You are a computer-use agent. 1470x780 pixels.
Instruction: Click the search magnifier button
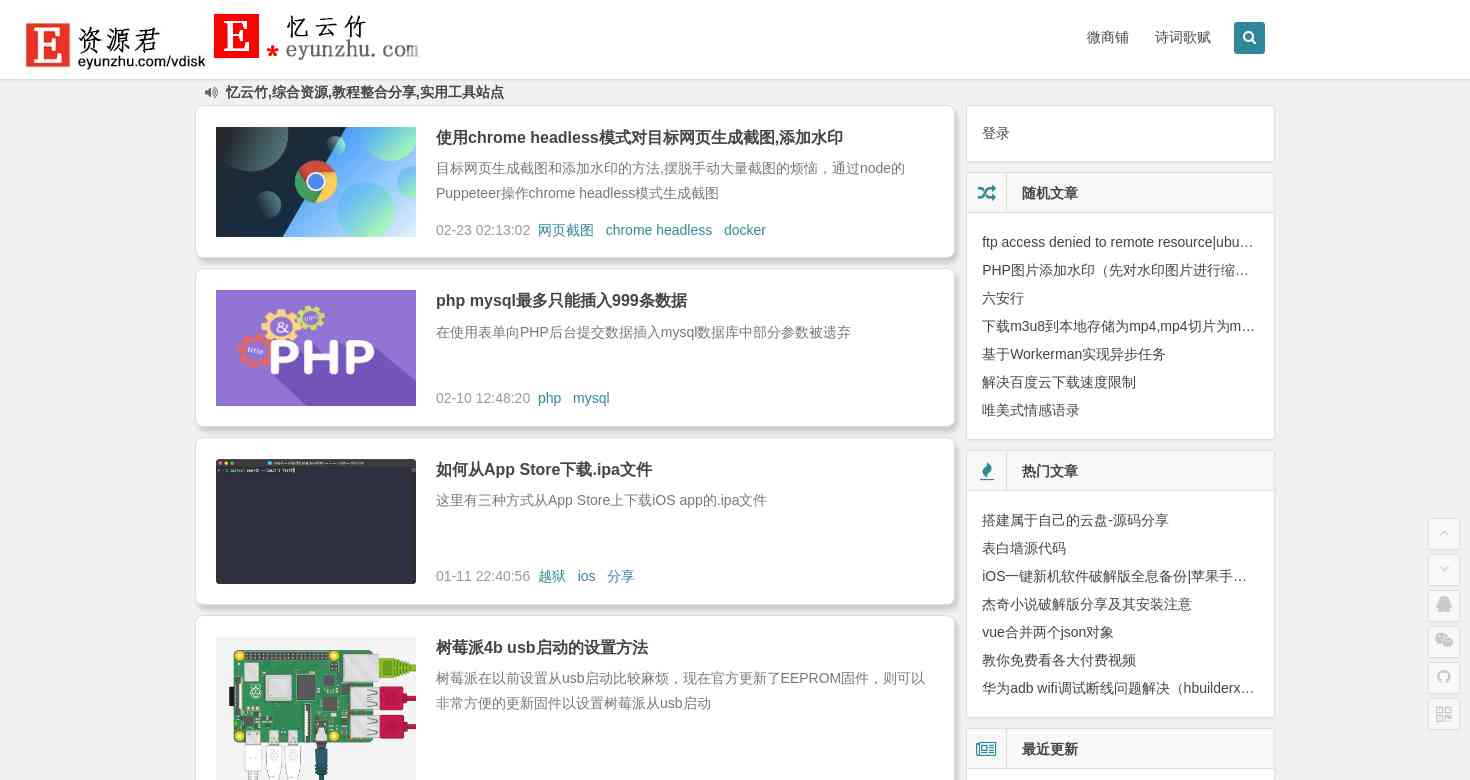[x=1249, y=38]
